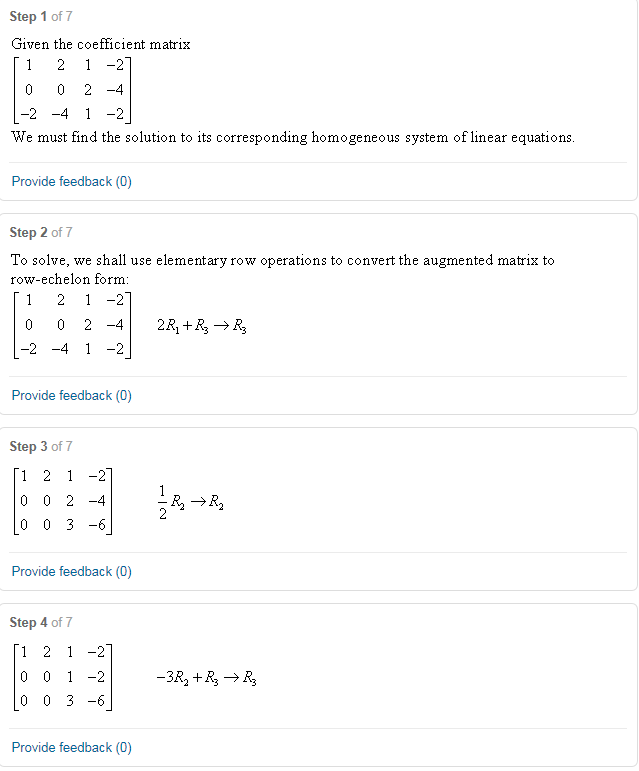This screenshot has width=639, height=771.
Task: Click the "Given the coefficient matrix" text
Action: click(x=100, y=44)
